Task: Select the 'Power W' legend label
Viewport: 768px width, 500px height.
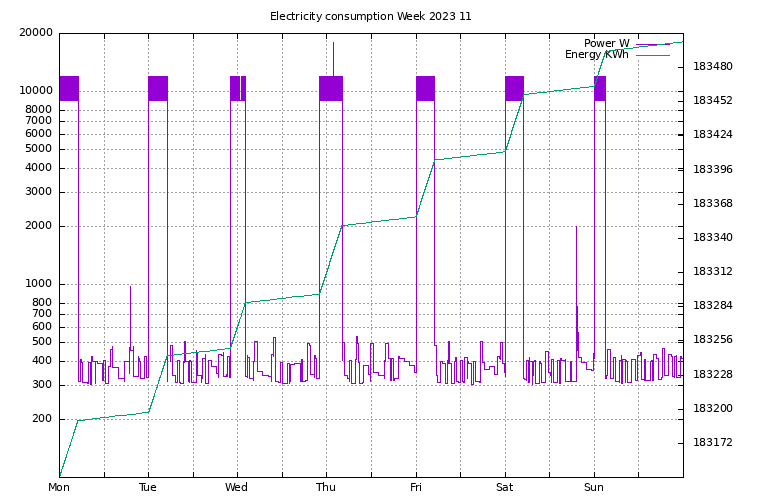Action: 606,43
